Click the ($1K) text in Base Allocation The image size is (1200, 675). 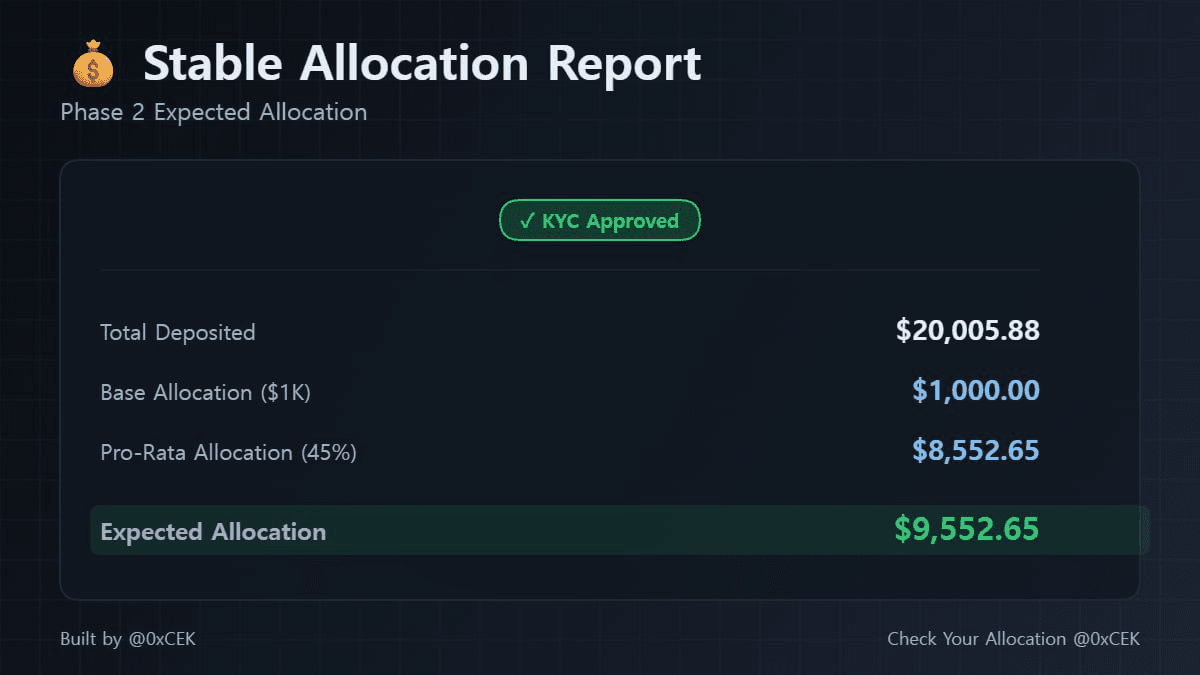click(285, 392)
